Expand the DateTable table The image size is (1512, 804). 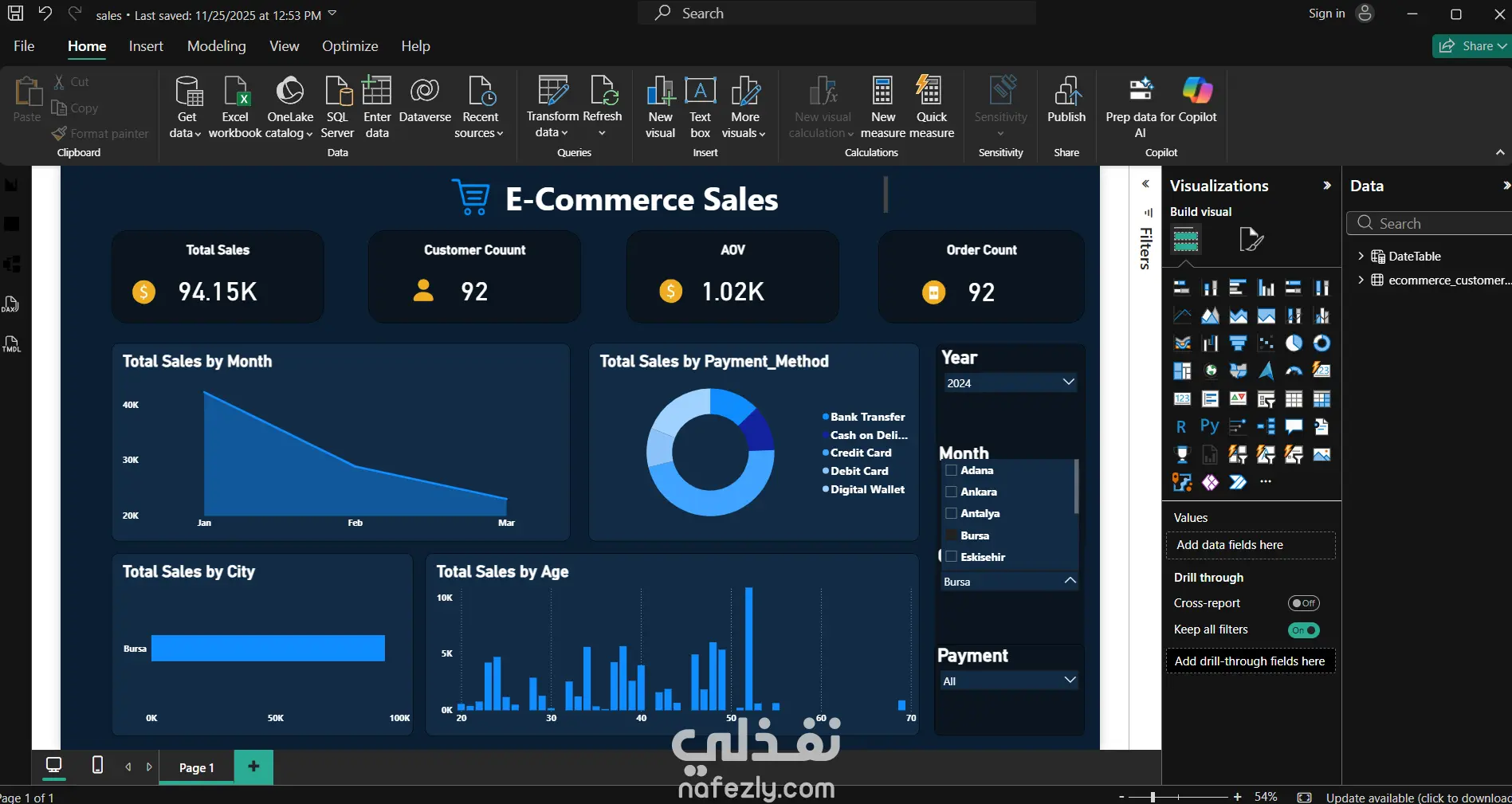coord(1361,256)
